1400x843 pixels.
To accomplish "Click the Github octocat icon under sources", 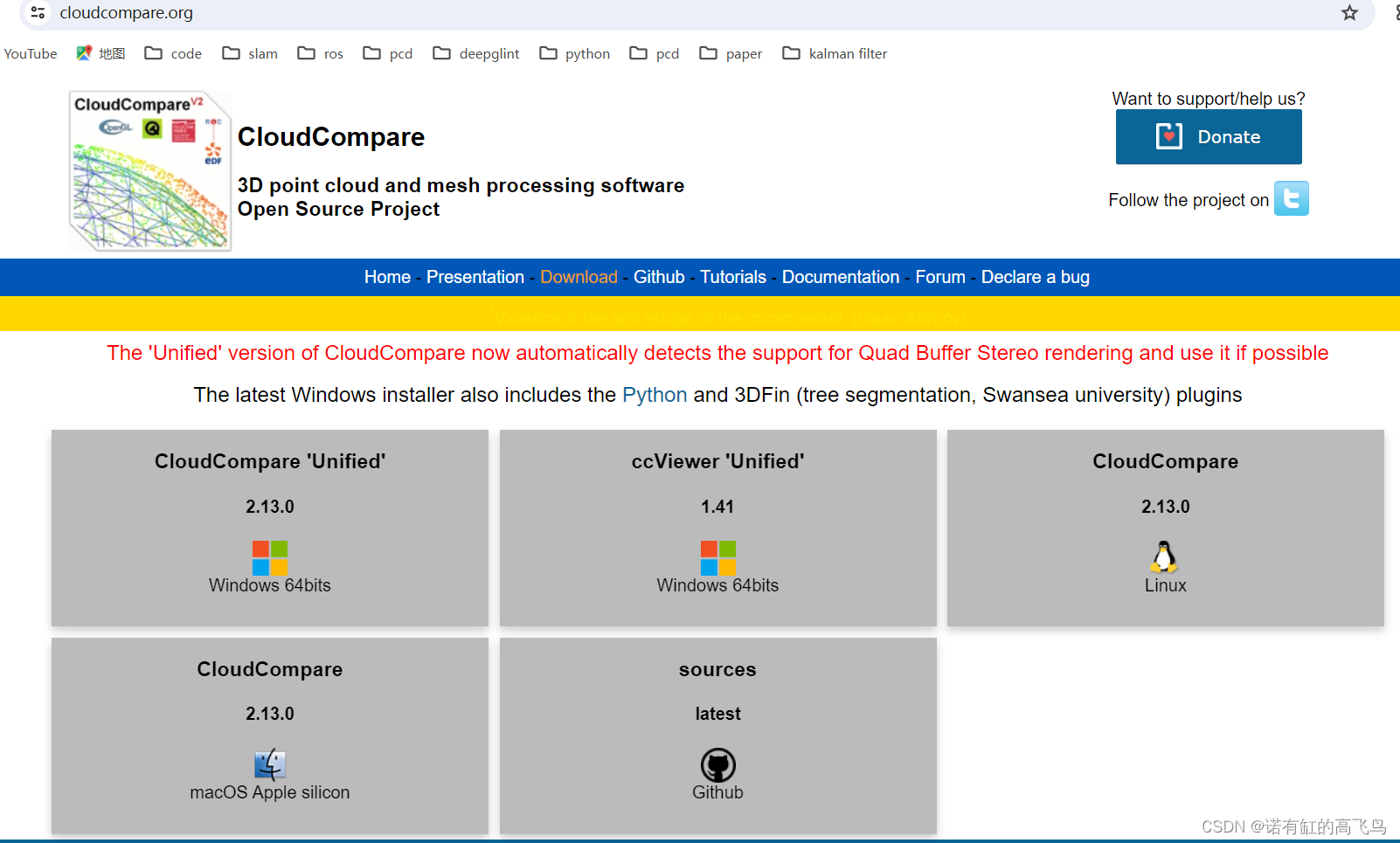I will (717, 765).
